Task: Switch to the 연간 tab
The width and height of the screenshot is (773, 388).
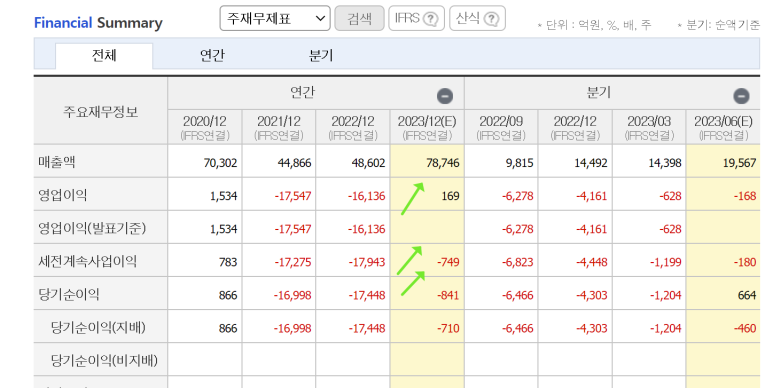Action: pos(212,55)
